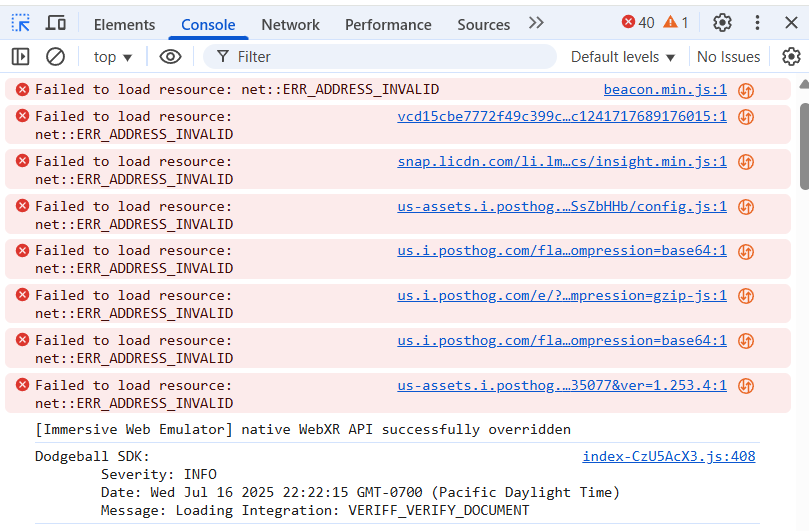Click the No Issues button

click(728, 57)
